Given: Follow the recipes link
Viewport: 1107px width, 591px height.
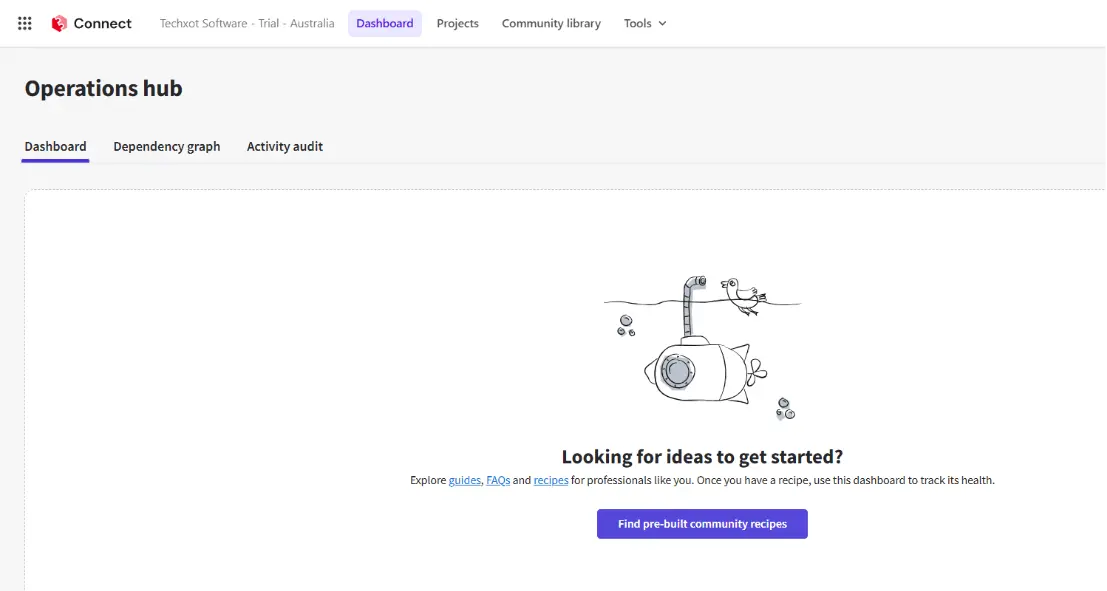Looking at the screenshot, I should [551, 480].
